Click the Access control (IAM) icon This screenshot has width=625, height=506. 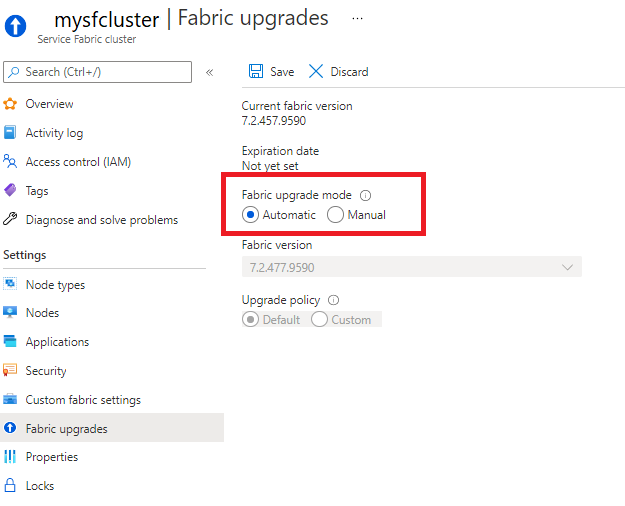[x=10, y=162]
